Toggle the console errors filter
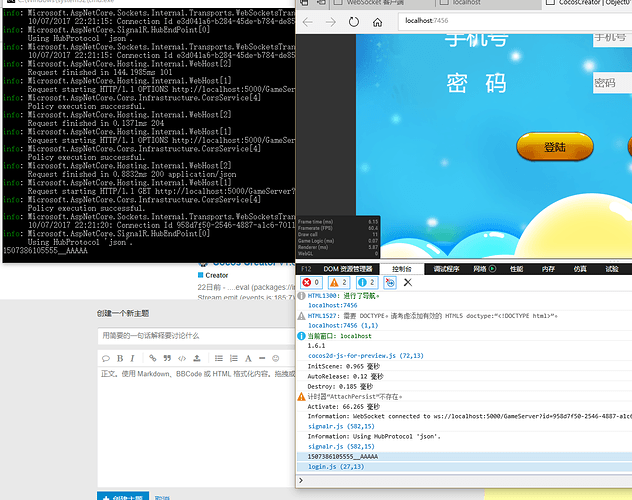Screen dimensions: 632x500 click(311, 282)
